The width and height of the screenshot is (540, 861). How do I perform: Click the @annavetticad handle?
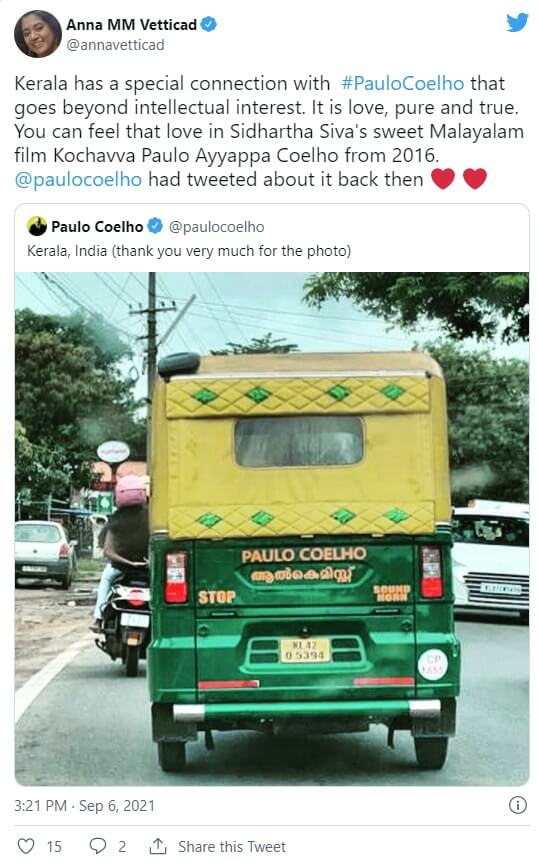115,45
